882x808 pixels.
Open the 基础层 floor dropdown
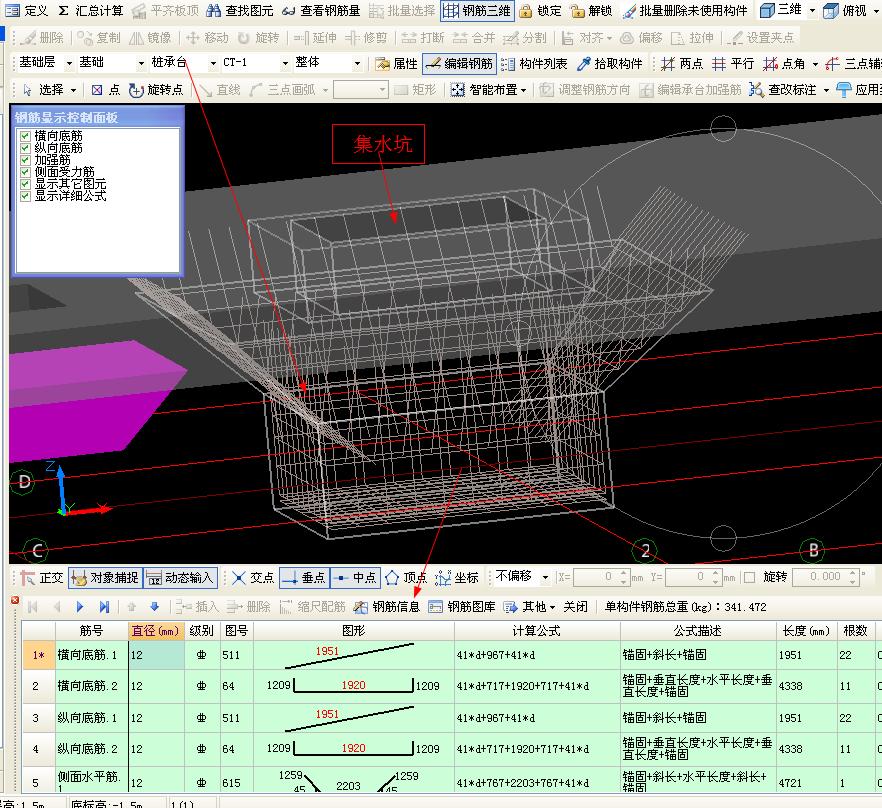click(x=69, y=63)
